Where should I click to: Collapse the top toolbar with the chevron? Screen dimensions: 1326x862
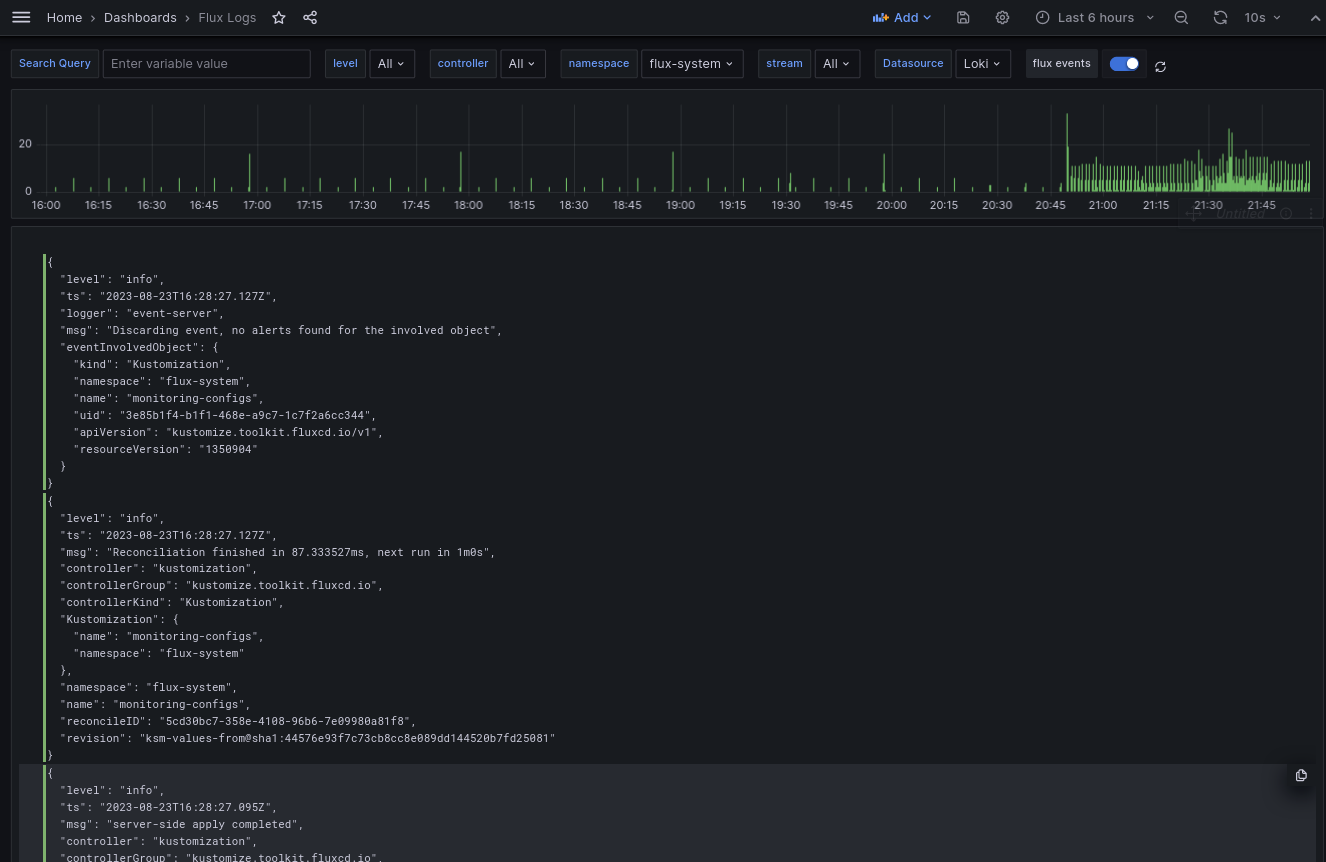[x=1315, y=17]
